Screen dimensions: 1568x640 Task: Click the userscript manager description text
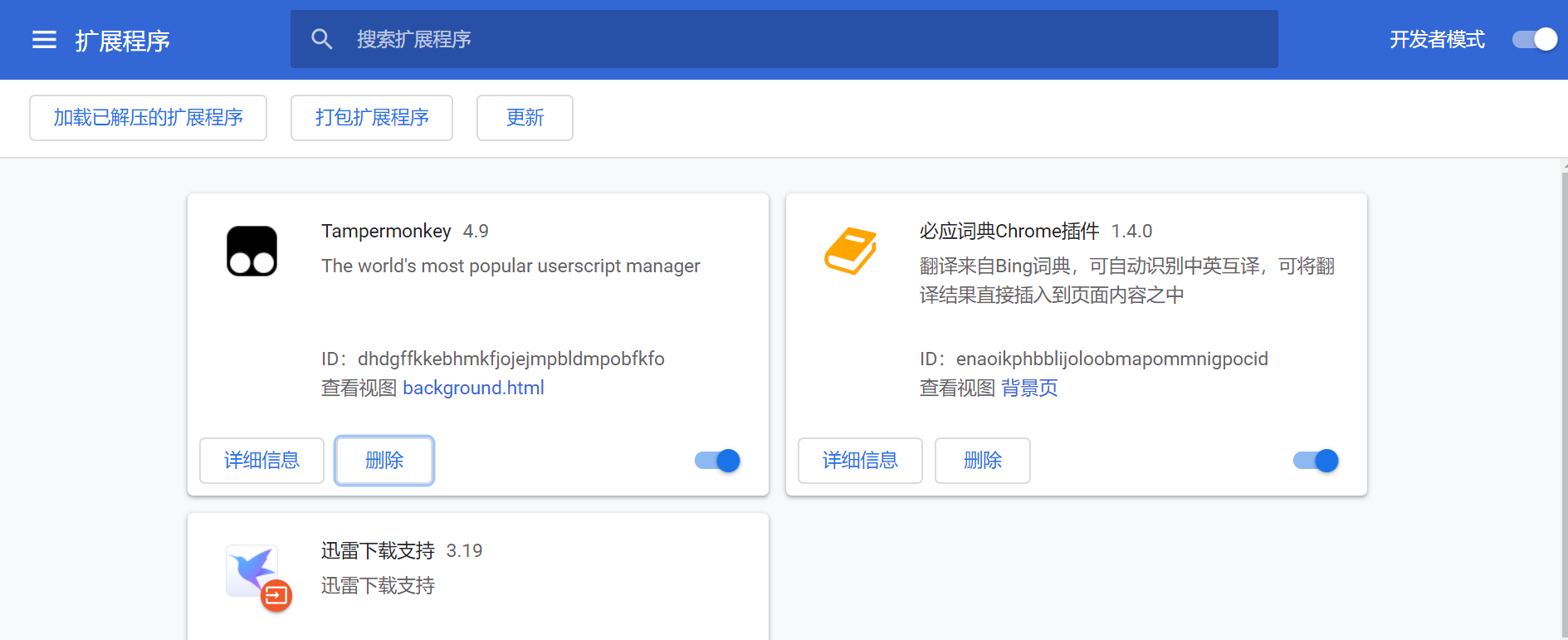click(x=510, y=266)
